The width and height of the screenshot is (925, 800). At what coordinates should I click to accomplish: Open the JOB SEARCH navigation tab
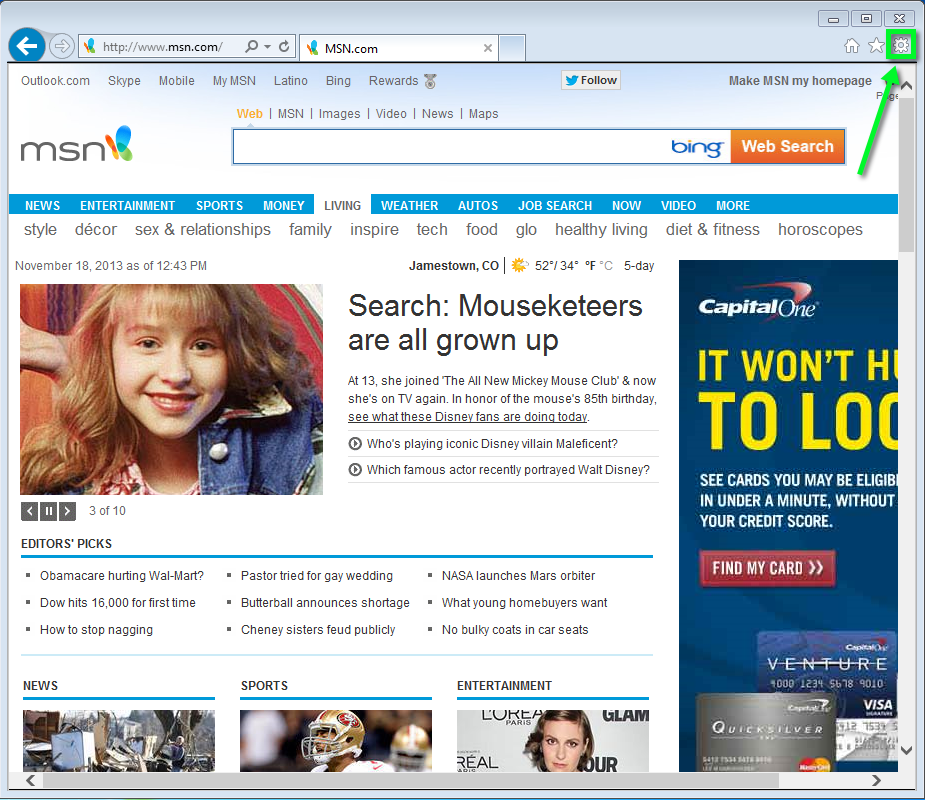pyautogui.click(x=555, y=205)
